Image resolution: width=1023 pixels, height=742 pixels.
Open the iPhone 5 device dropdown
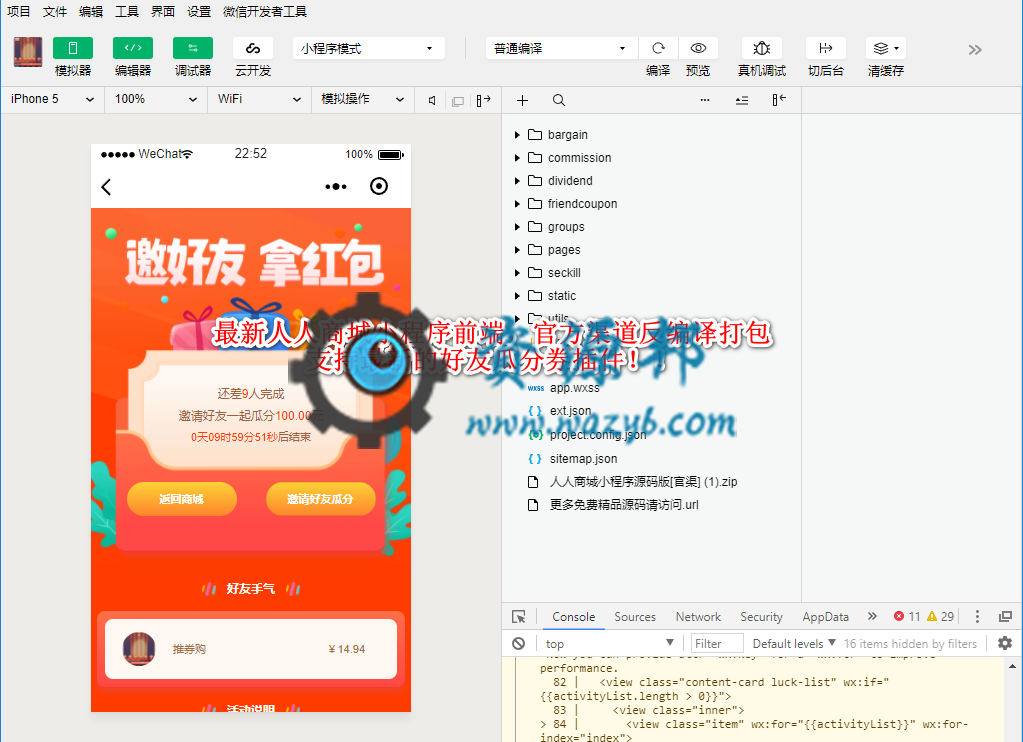coord(52,99)
